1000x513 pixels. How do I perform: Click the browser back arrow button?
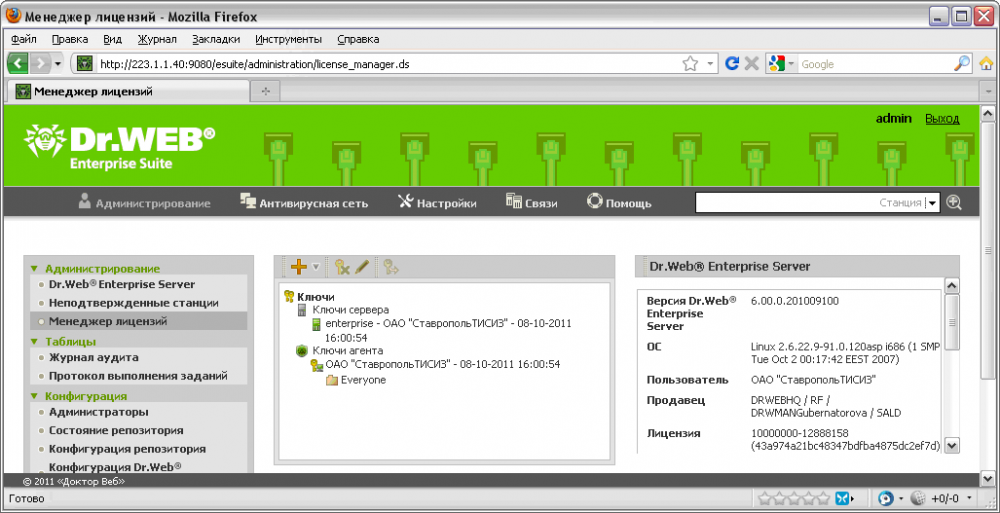[x=18, y=64]
